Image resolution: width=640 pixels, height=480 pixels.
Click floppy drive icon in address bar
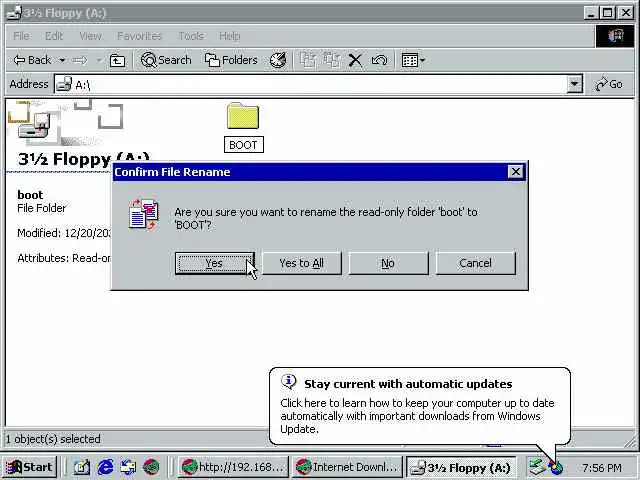click(64, 84)
